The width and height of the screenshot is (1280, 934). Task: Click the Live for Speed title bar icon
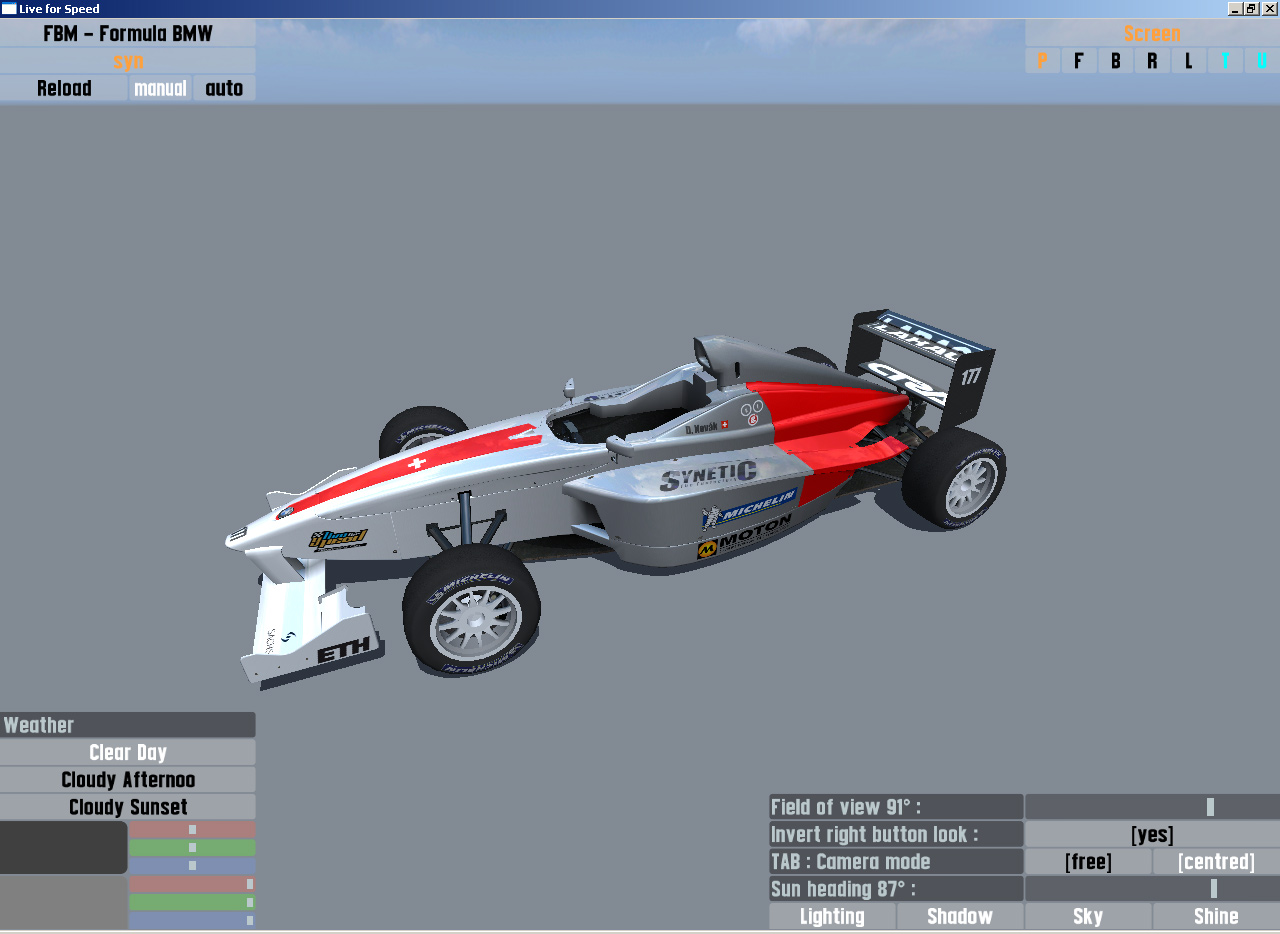pos(9,9)
